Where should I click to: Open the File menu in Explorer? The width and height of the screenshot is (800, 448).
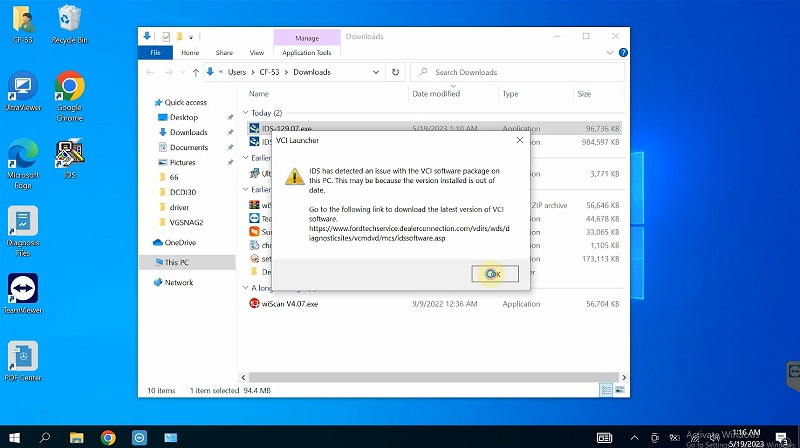[155, 52]
